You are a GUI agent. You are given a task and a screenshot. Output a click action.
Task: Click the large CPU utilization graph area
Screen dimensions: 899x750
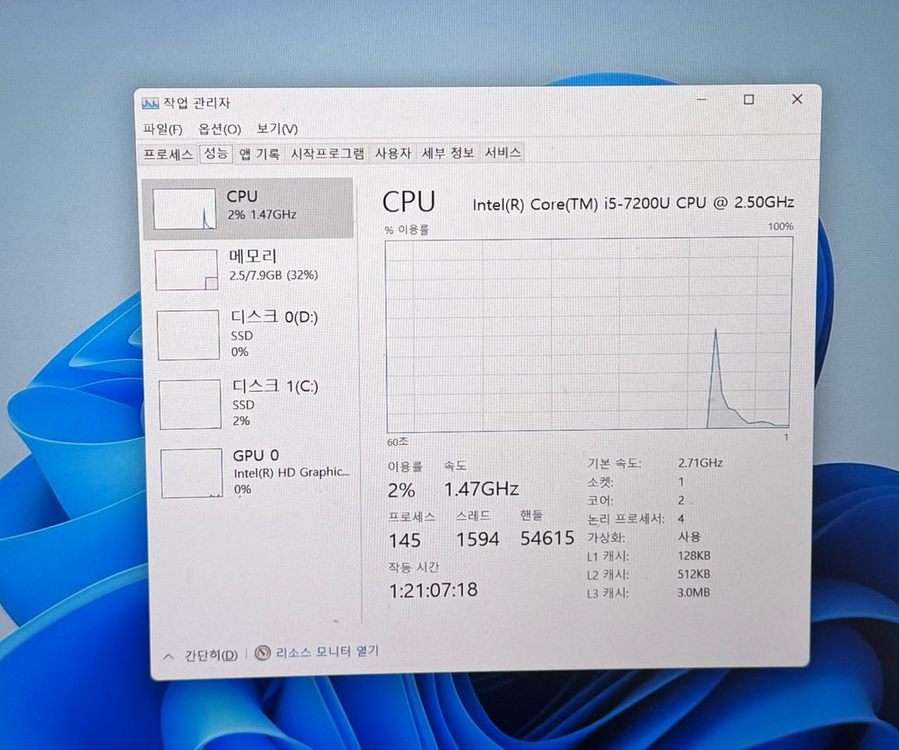(x=590, y=335)
